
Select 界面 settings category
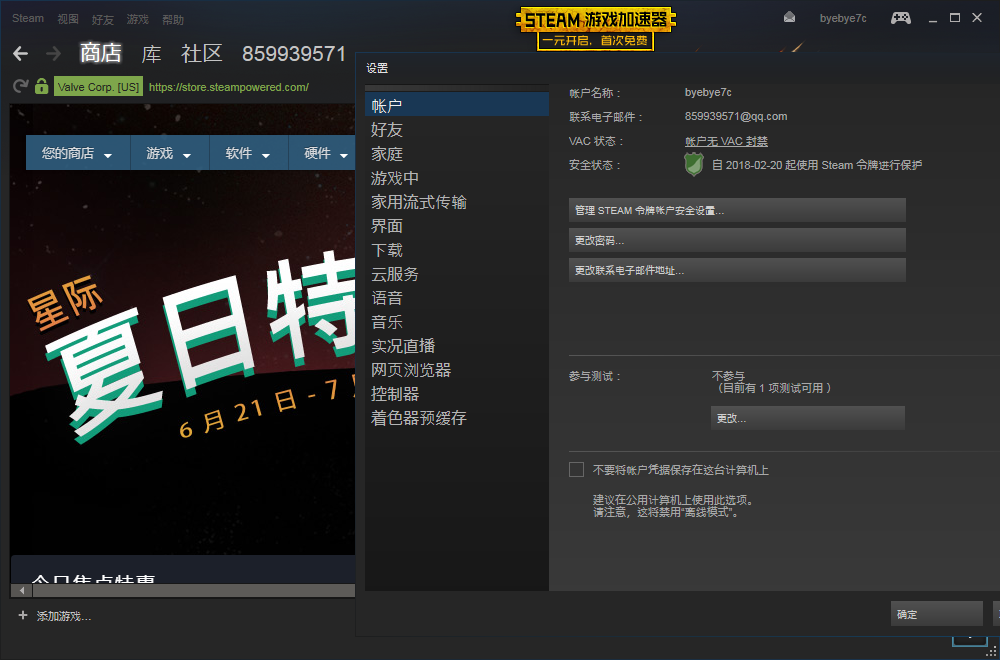[x=457, y=226]
